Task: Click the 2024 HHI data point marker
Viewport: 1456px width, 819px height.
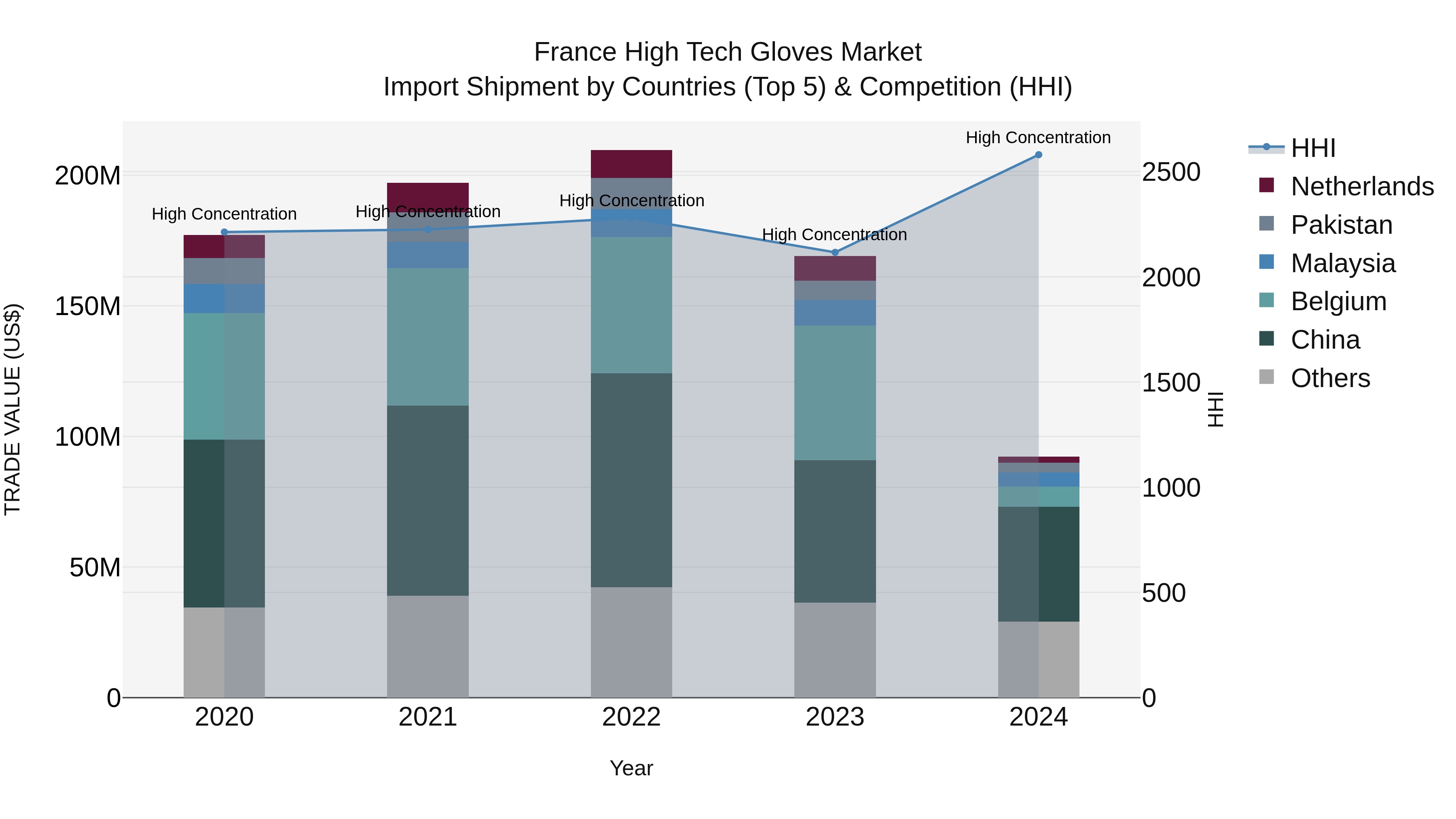Action: [x=1038, y=155]
